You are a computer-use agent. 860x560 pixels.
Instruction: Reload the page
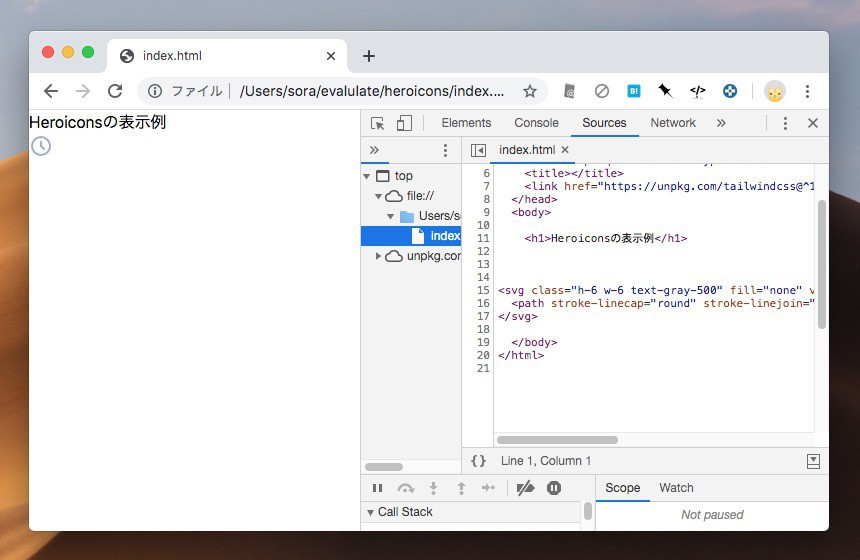[115, 91]
